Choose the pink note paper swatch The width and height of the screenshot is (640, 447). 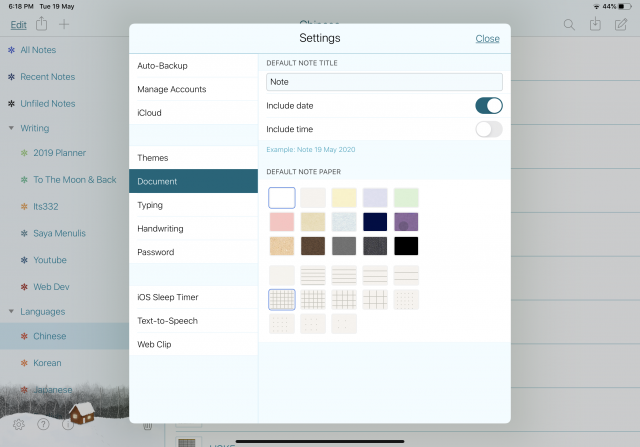282,222
